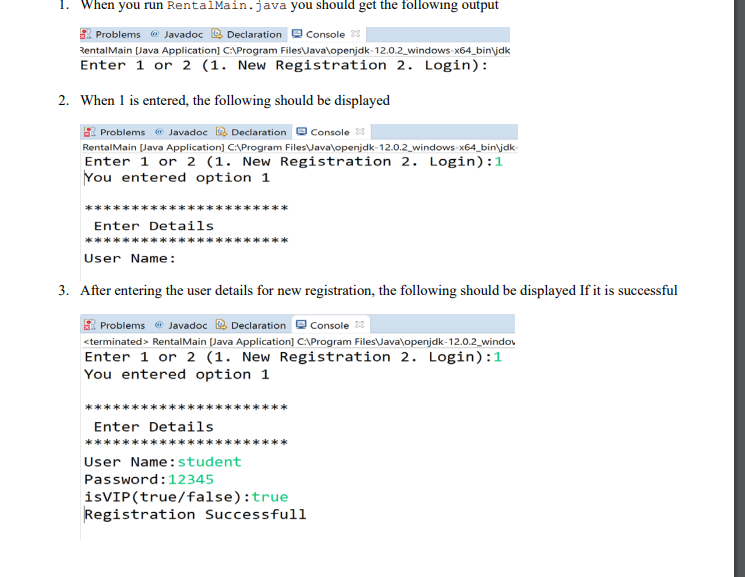Viewport: 745px width, 577px height.
Task: Click the login prompt line in the first console
Action: [284, 66]
